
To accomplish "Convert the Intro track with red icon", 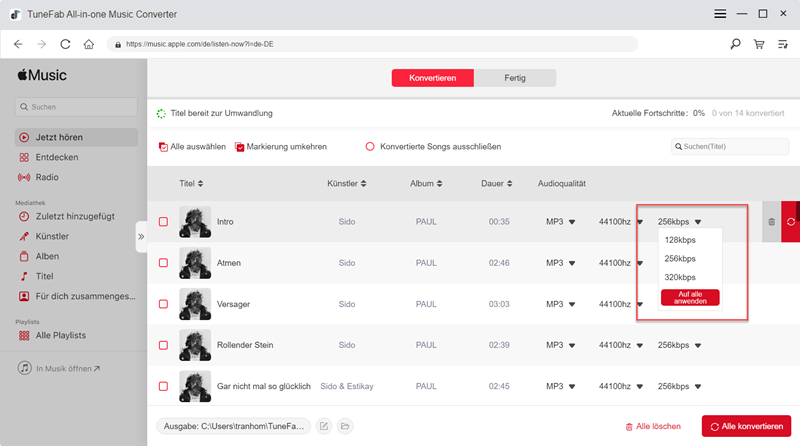I will [x=790, y=221].
